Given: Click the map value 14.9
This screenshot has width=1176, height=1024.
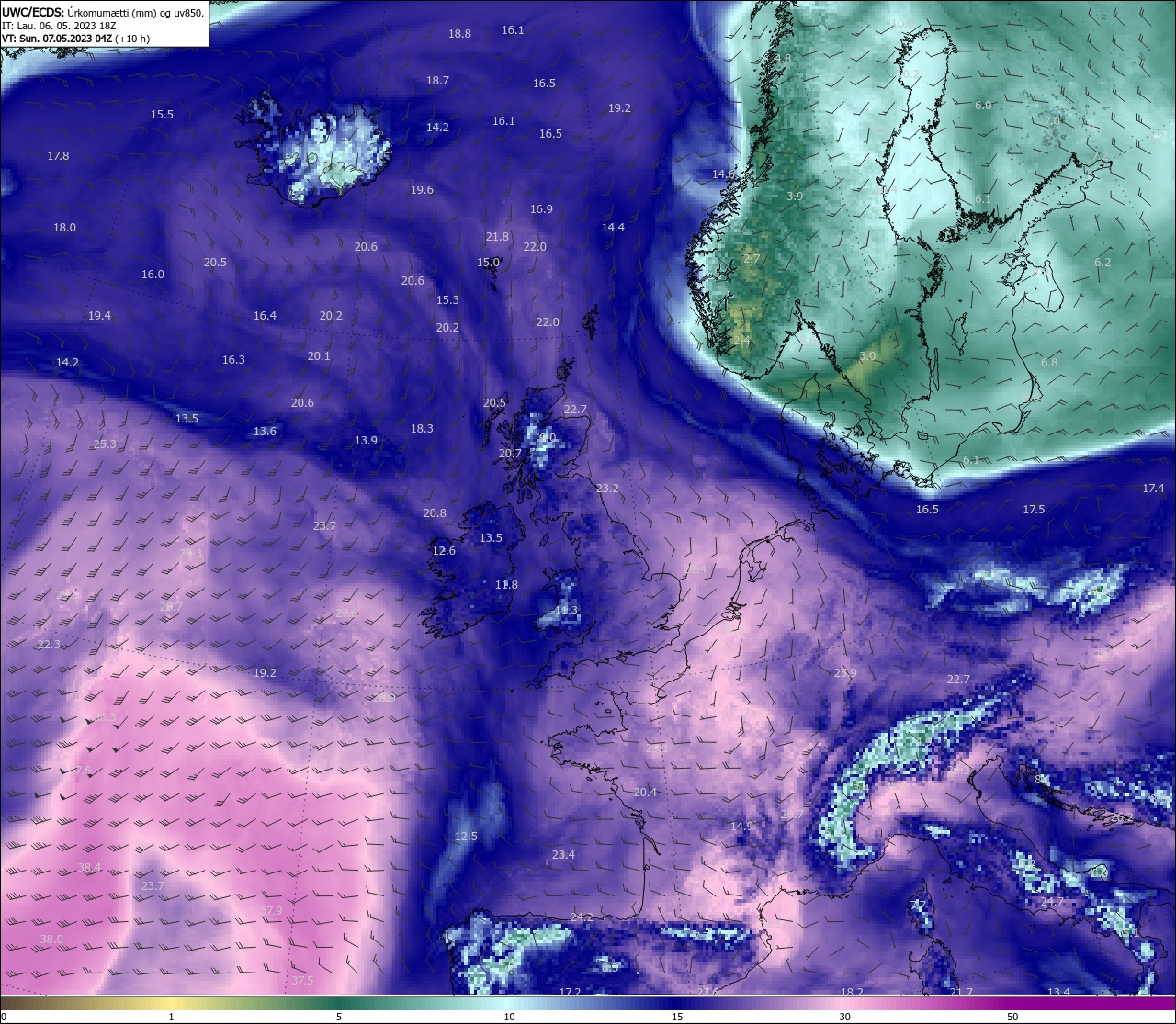Looking at the screenshot, I should 741,827.
